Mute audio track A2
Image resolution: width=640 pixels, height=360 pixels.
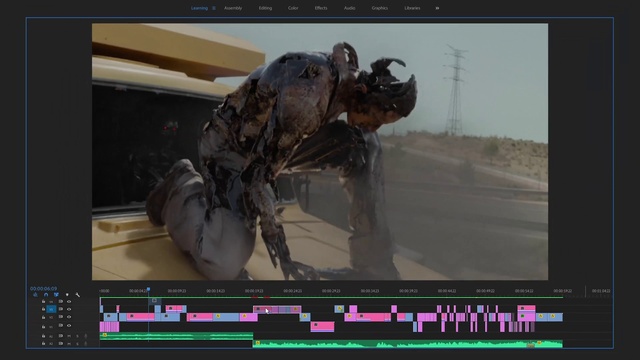(69, 344)
